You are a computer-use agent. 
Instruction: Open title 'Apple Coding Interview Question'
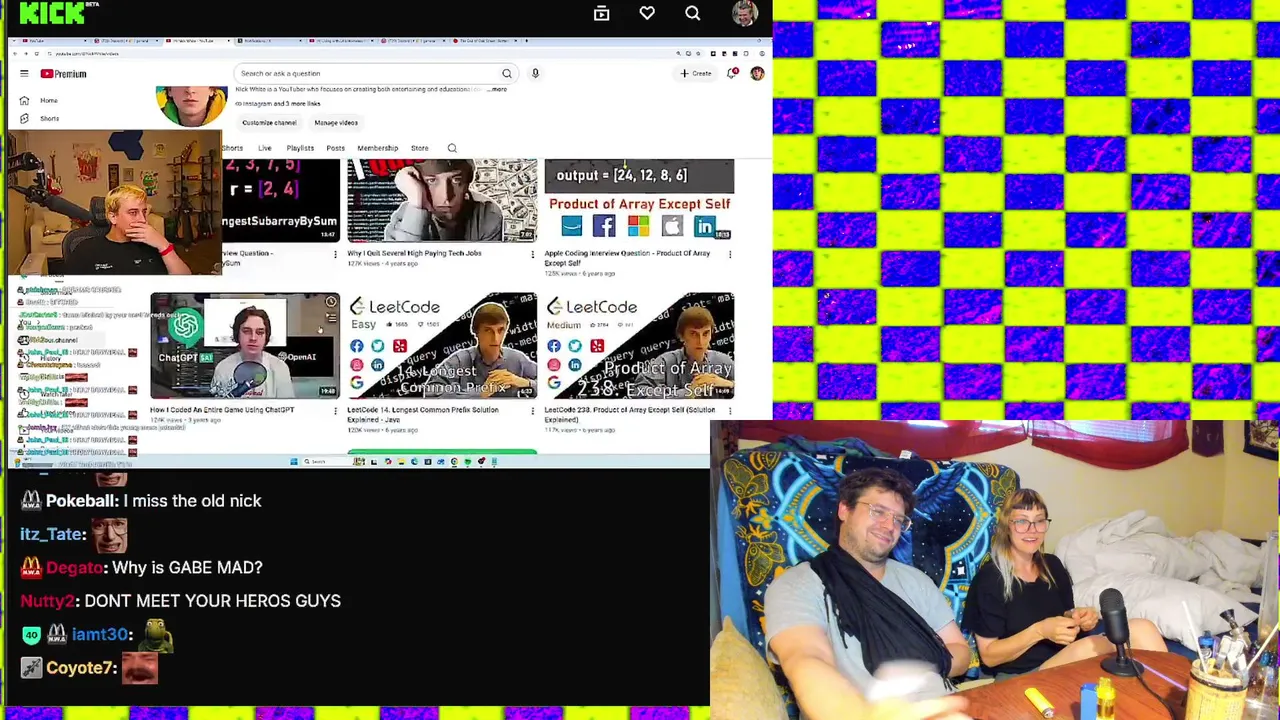click(x=627, y=258)
